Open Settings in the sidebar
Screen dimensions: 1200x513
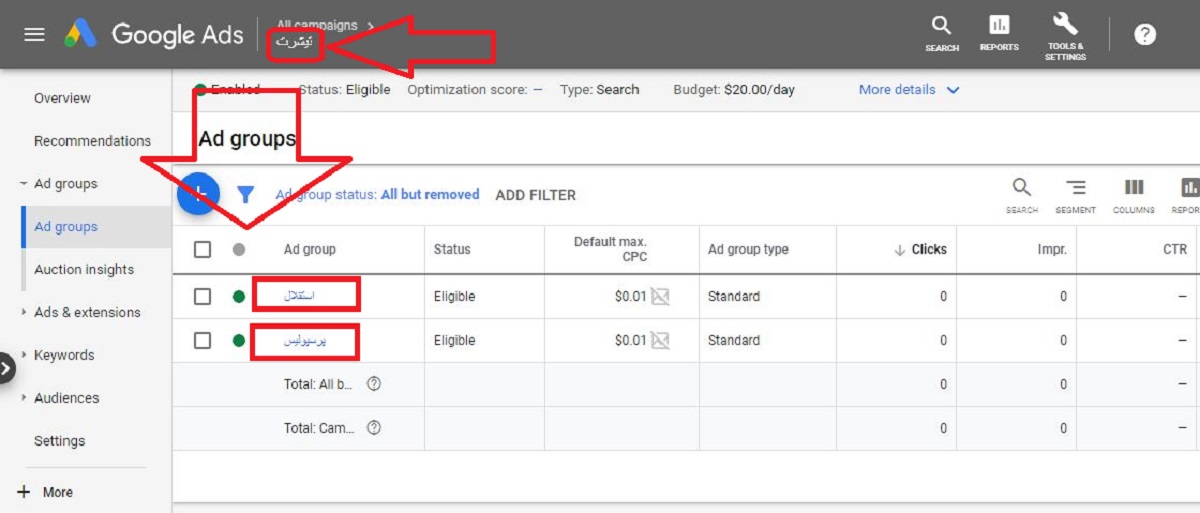pos(59,441)
